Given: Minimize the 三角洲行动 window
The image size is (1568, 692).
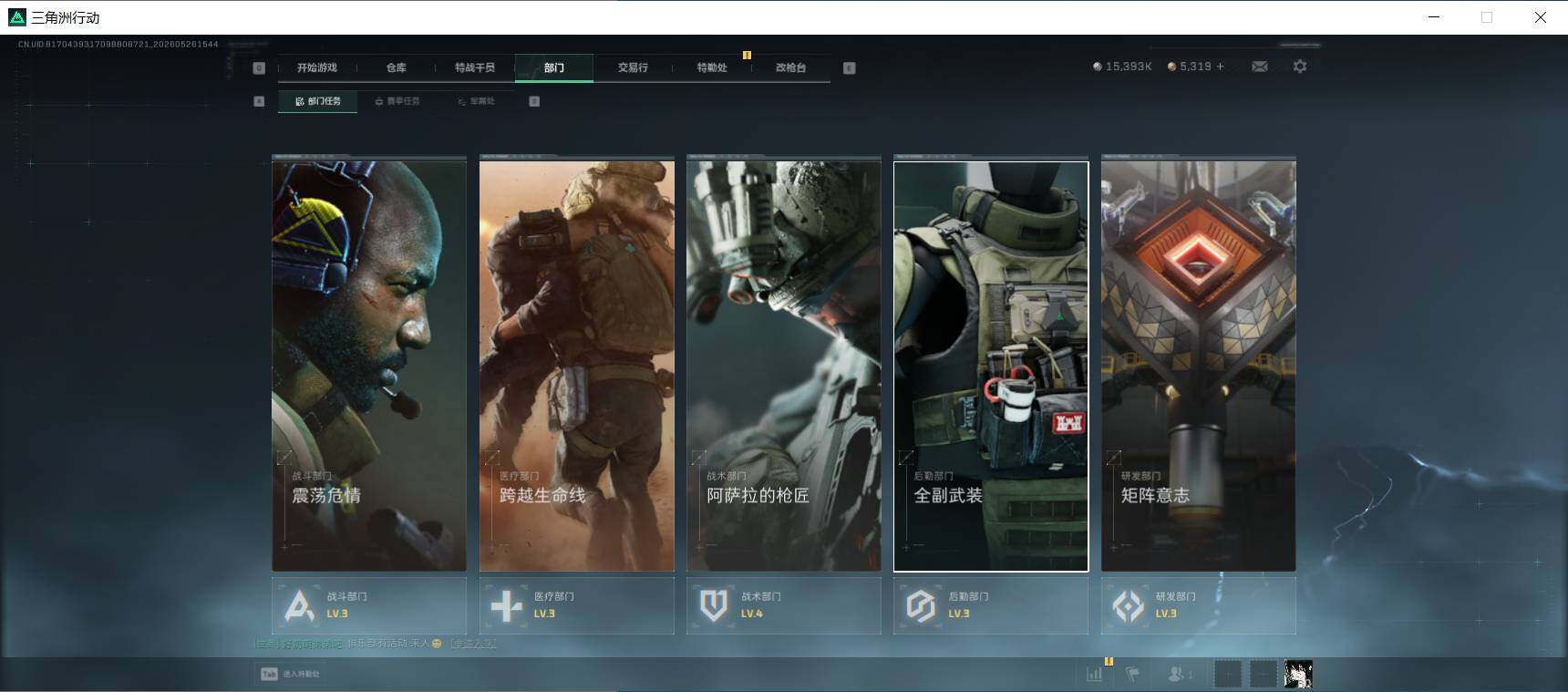Looking at the screenshot, I should click(1434, 17).
